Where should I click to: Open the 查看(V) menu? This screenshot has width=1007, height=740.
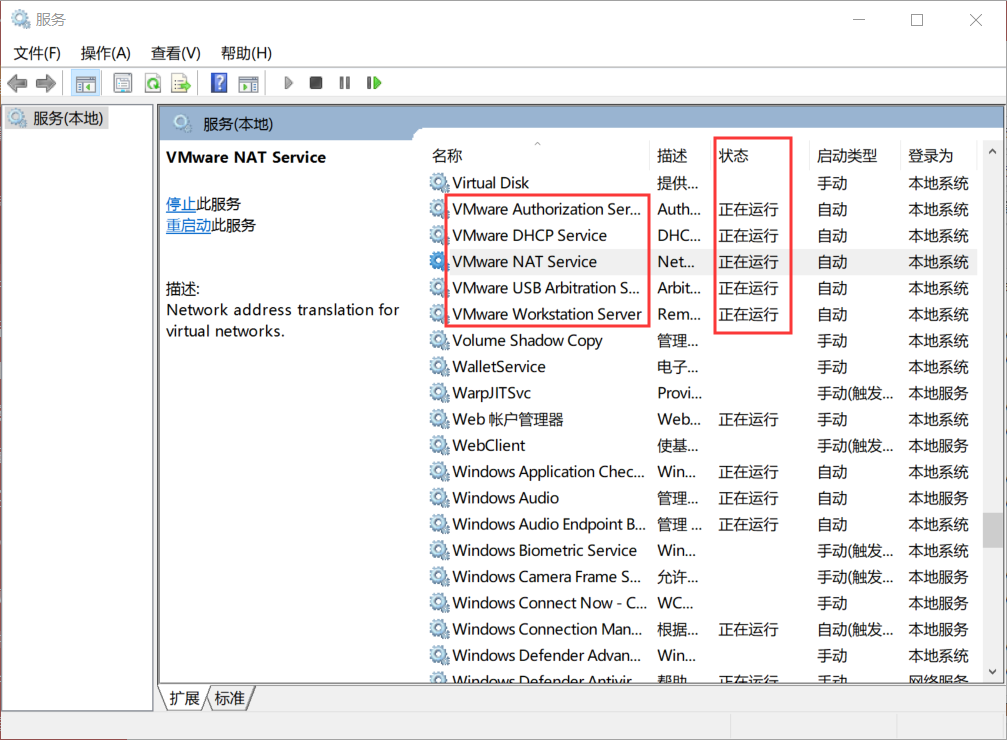point(175,53)
